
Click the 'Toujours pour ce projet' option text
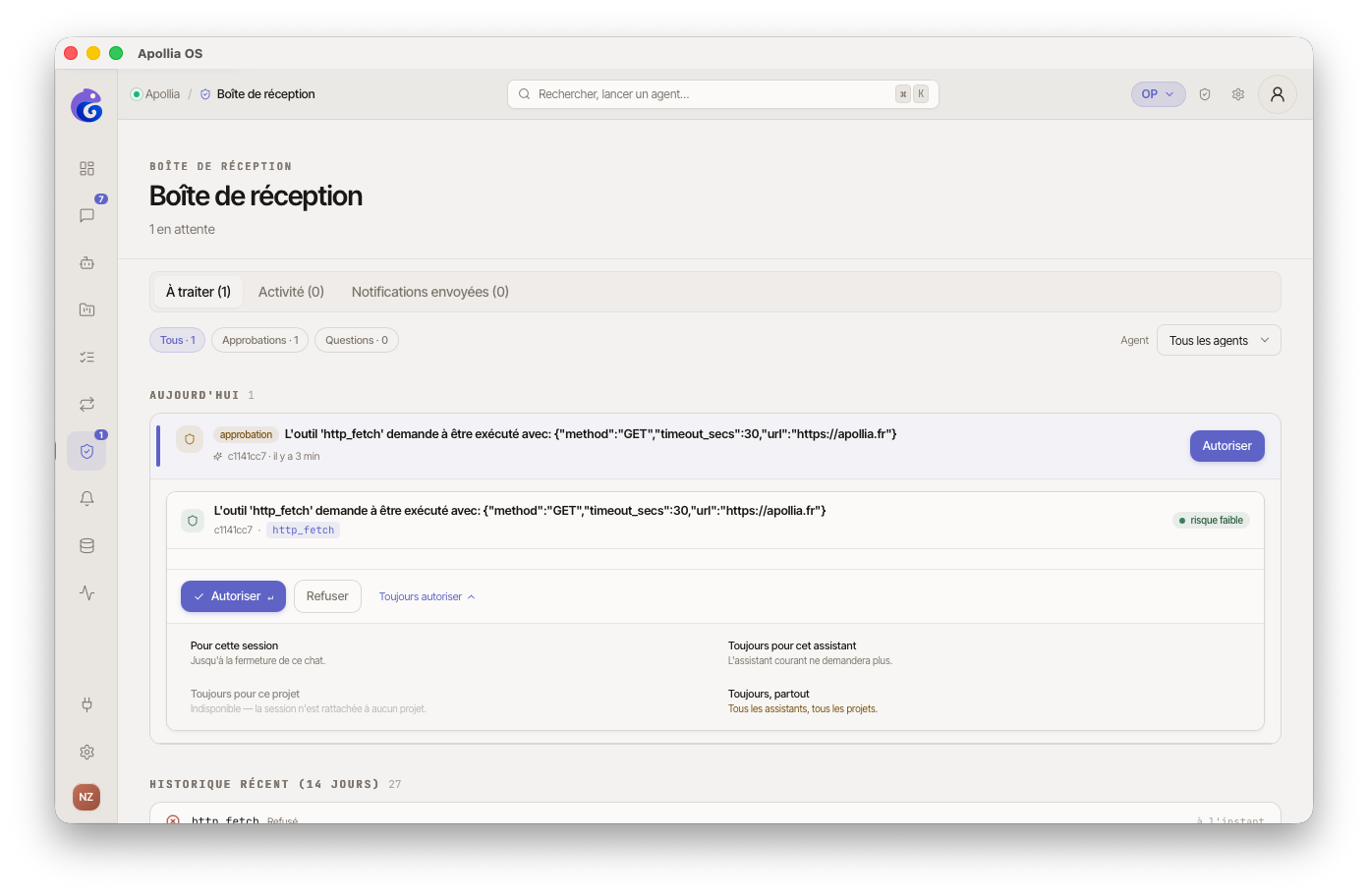245,694
